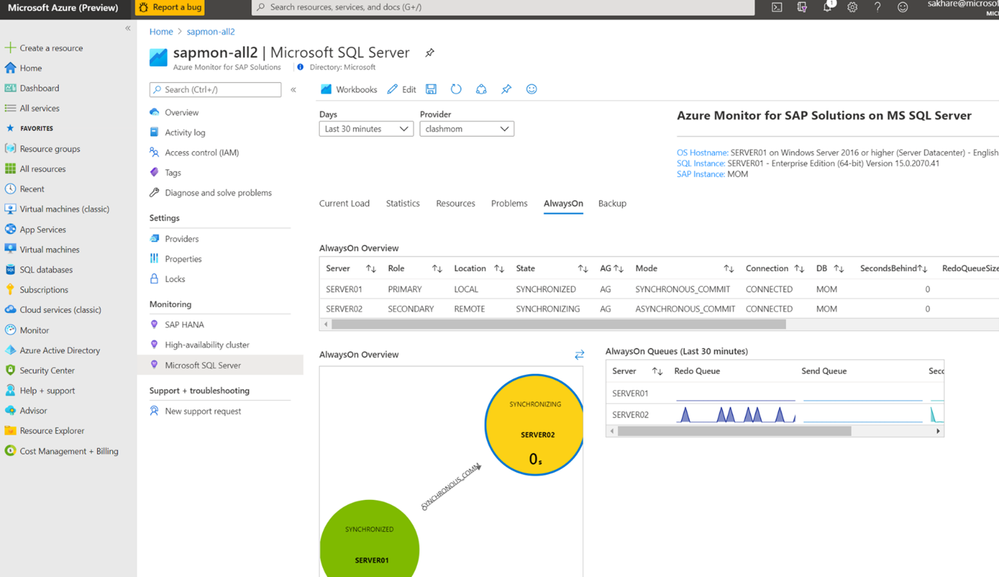Refresh the workbook with refresh icon
Viewport: 999px width, 577px height.
coord(456,89)
